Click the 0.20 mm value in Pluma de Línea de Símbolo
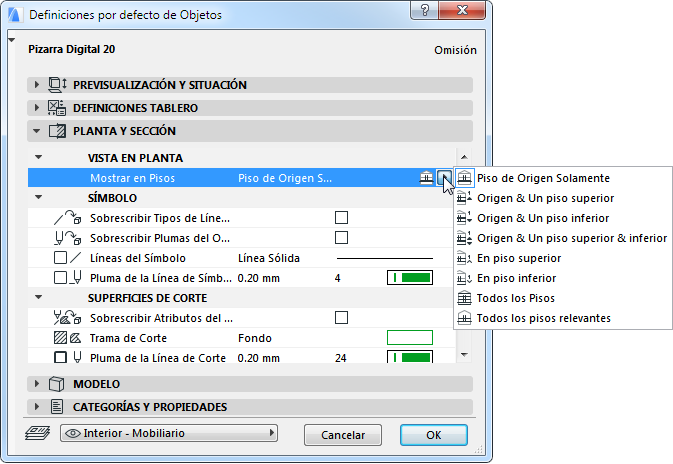 click(x=258, y=278)
